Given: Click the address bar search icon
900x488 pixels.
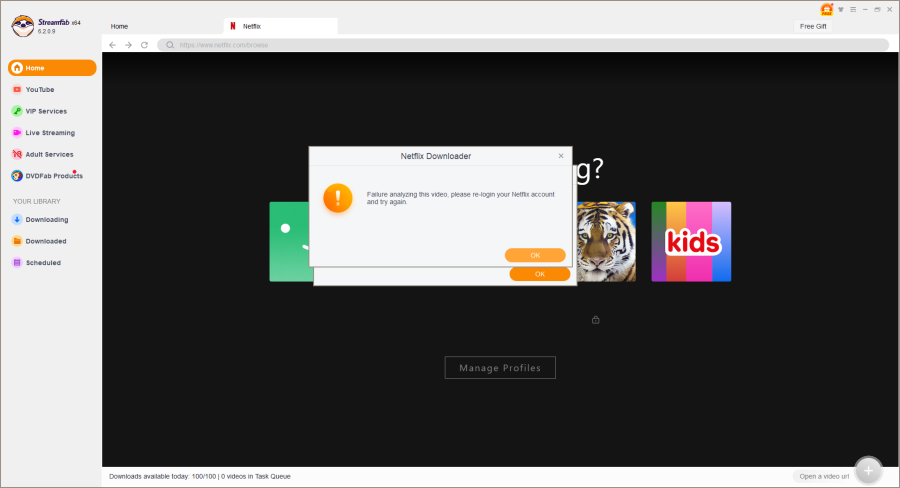Looking at the screenshot, I should point(170,45).
